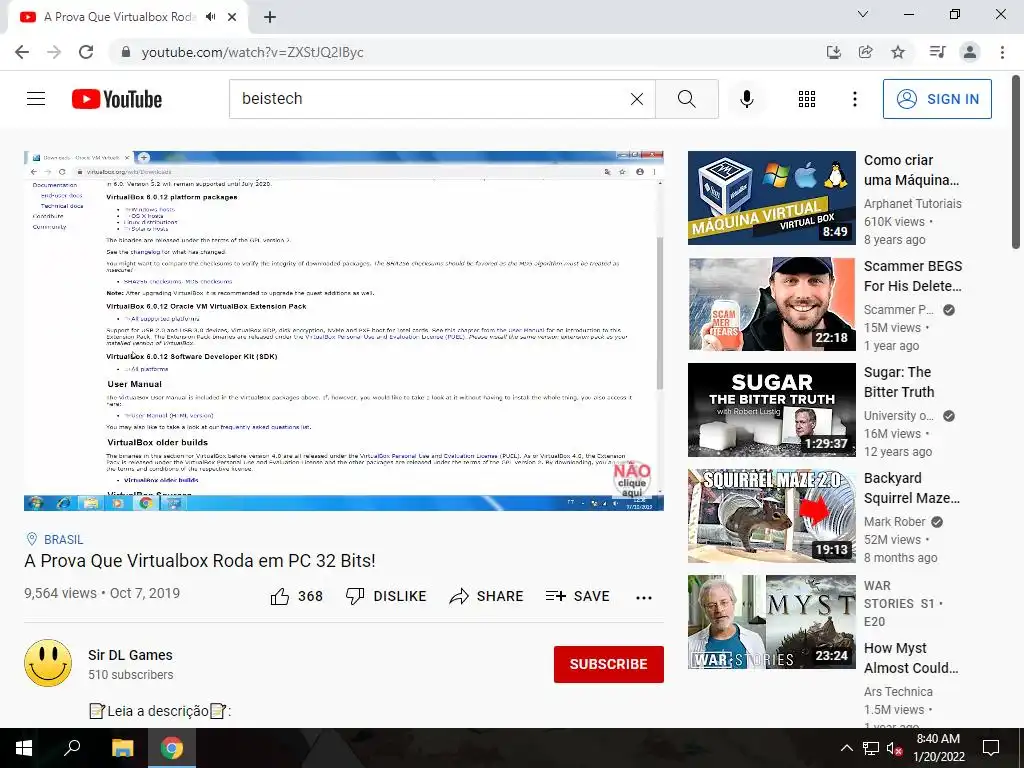Open 'Como criar uma Máquina...' title
1024x768 pixels.
coord(911,170)
